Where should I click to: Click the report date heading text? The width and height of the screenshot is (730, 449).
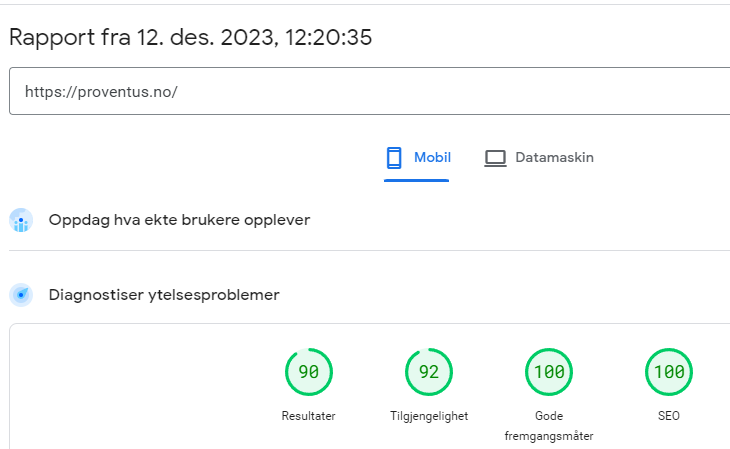pos(190,38)
